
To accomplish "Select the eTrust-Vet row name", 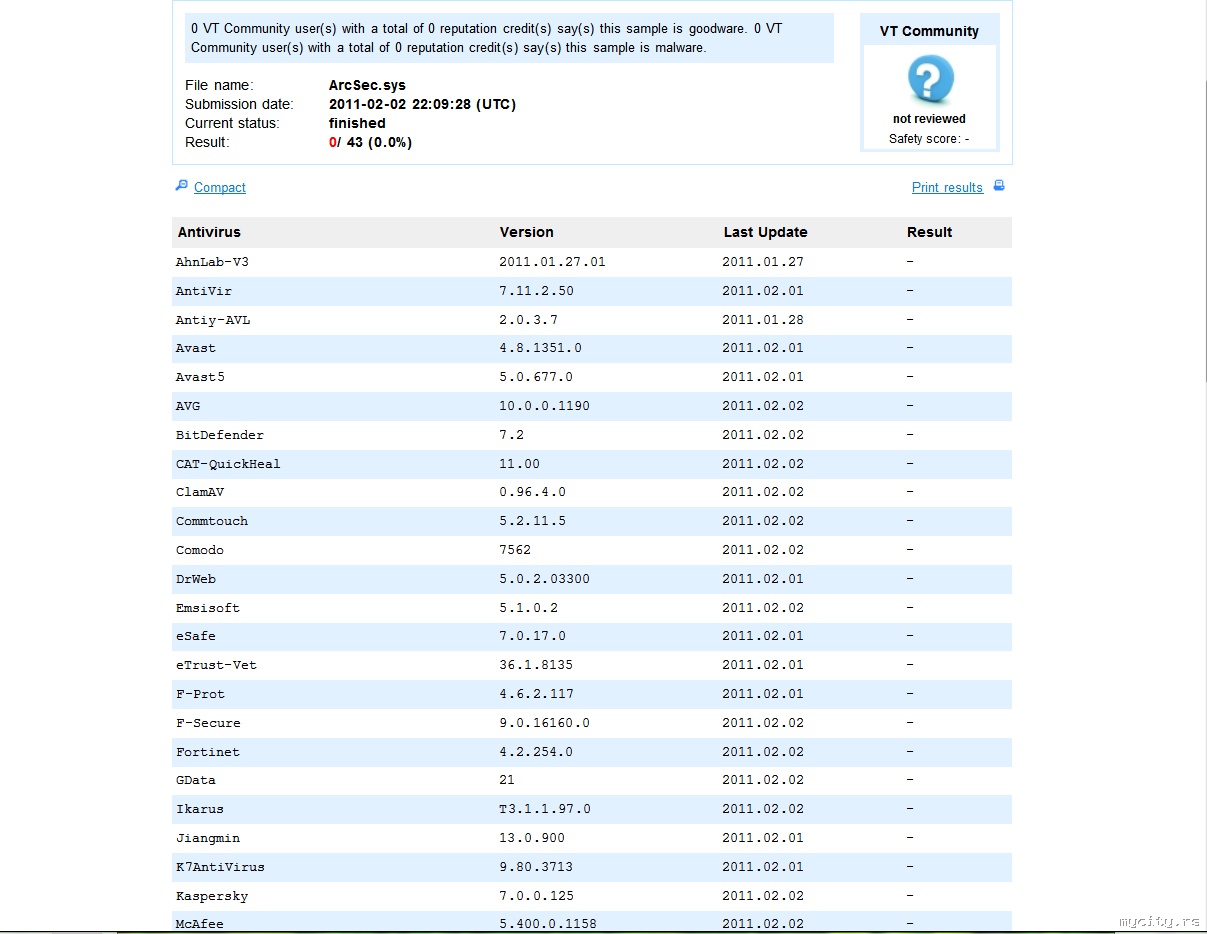I will (216, 665).
